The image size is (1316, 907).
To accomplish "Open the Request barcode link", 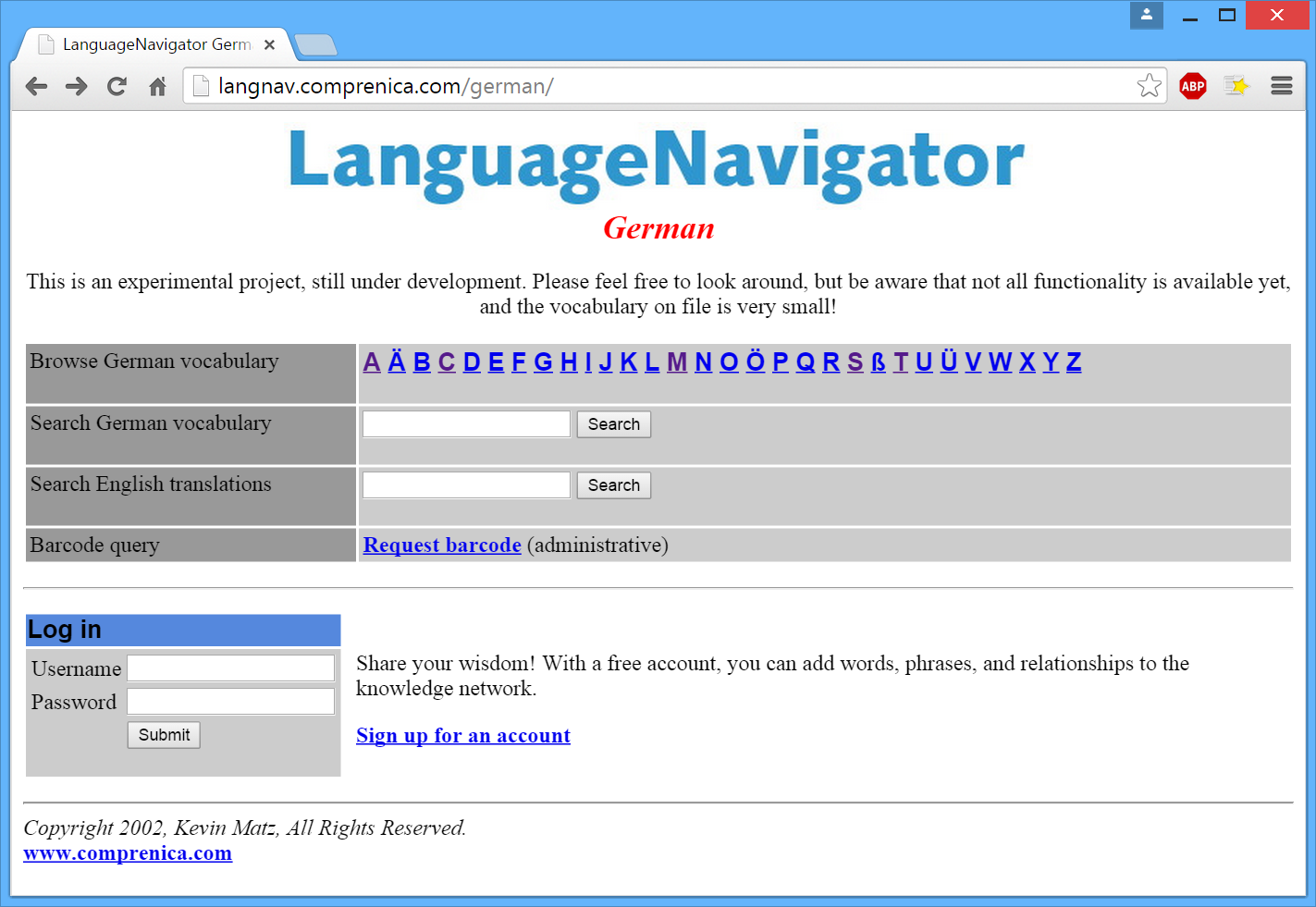I will point(442,545).
